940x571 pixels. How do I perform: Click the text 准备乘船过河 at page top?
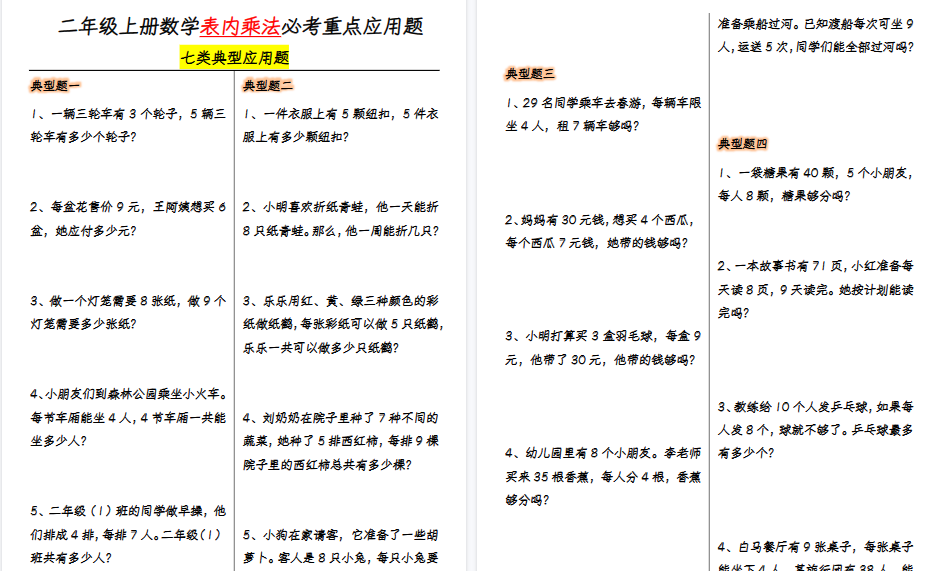point(815,35)
